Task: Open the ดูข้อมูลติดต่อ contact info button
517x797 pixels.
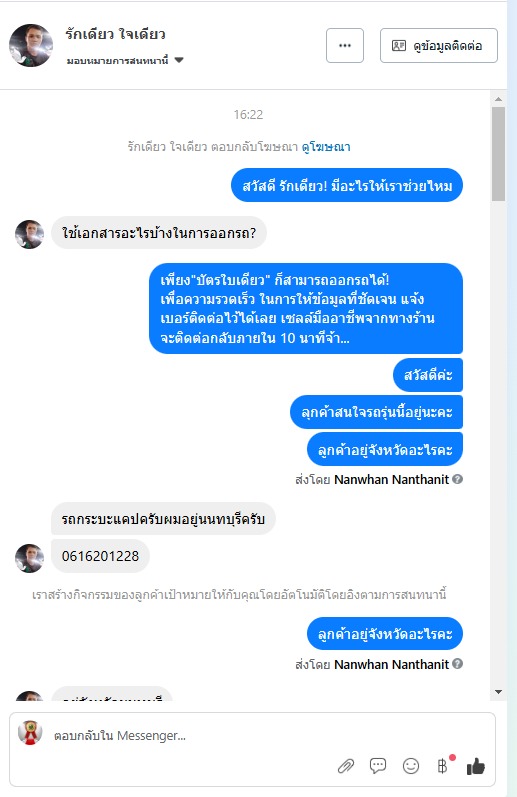Action: coord(439,46)
